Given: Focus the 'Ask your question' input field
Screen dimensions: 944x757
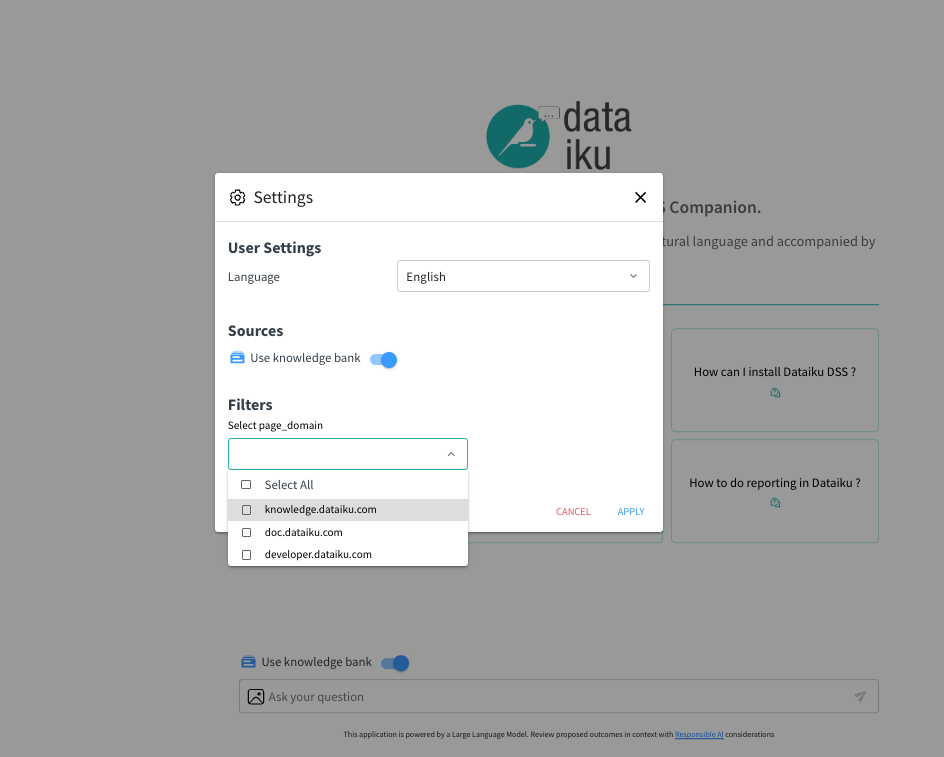Looking at the screenshot, I should click(x=558, y=697).
